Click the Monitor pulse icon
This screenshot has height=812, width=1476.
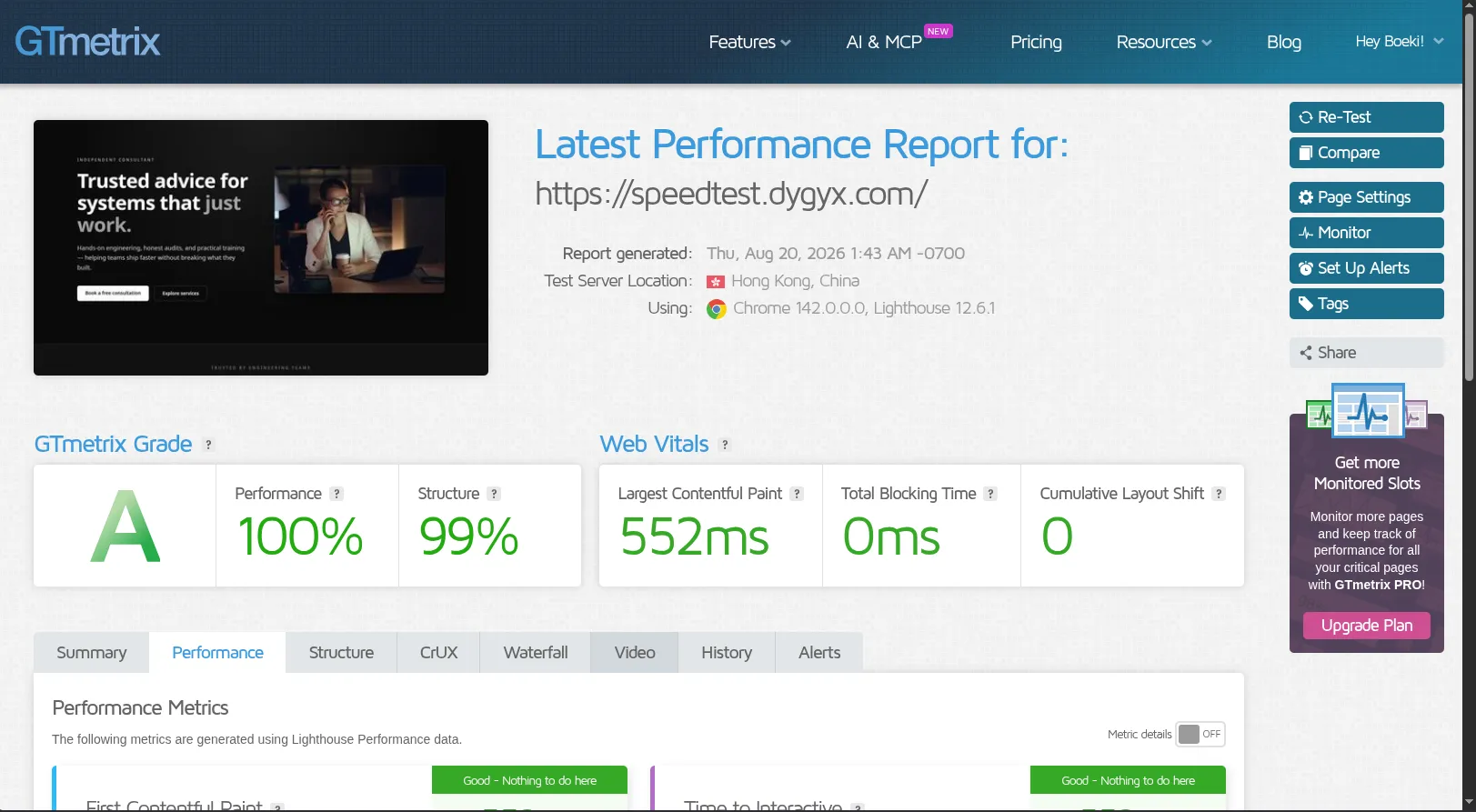pyautogui.click(x=1306, y=233)
